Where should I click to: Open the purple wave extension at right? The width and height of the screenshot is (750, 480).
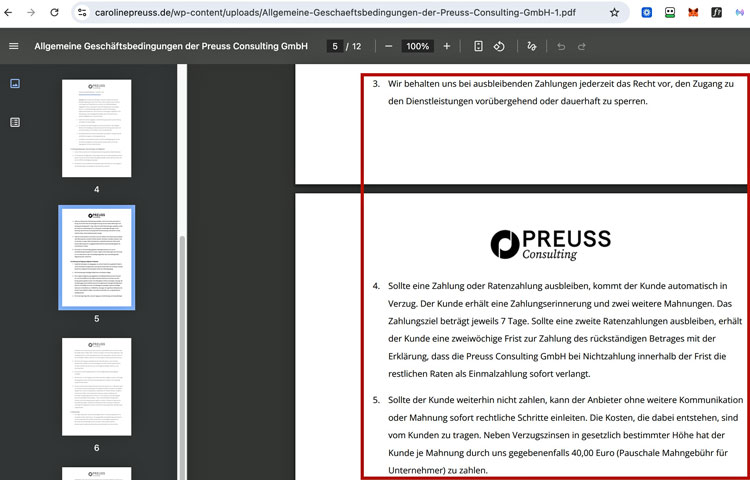coord(739,13)
